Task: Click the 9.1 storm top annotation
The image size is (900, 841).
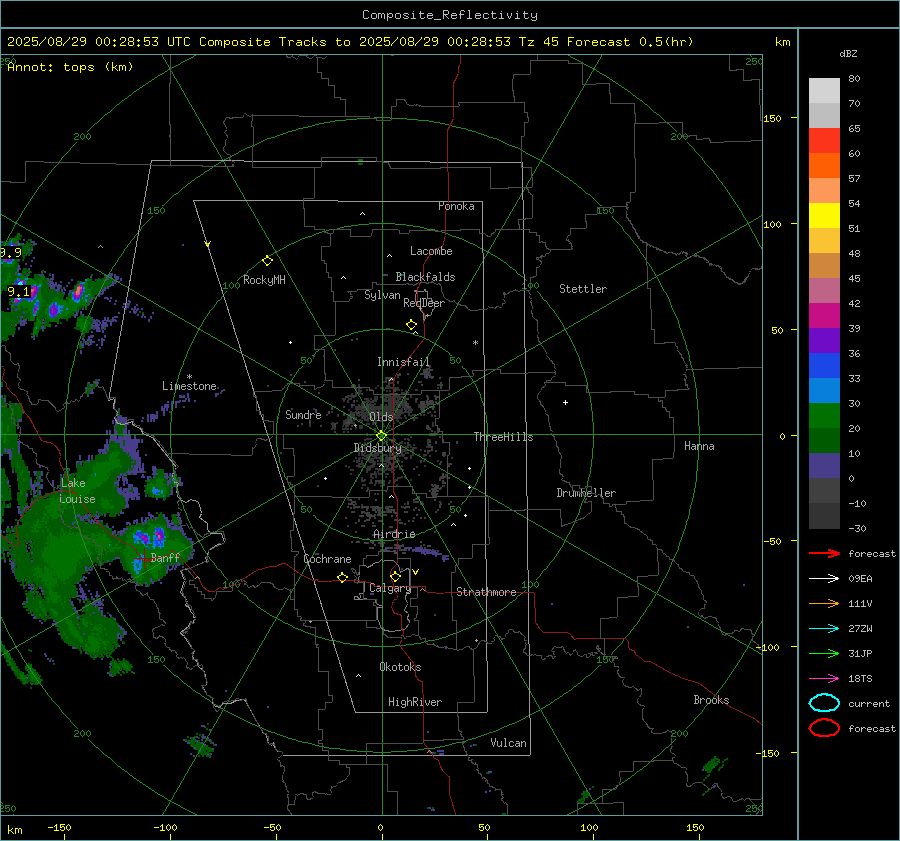Action: [x=18, y=292]
